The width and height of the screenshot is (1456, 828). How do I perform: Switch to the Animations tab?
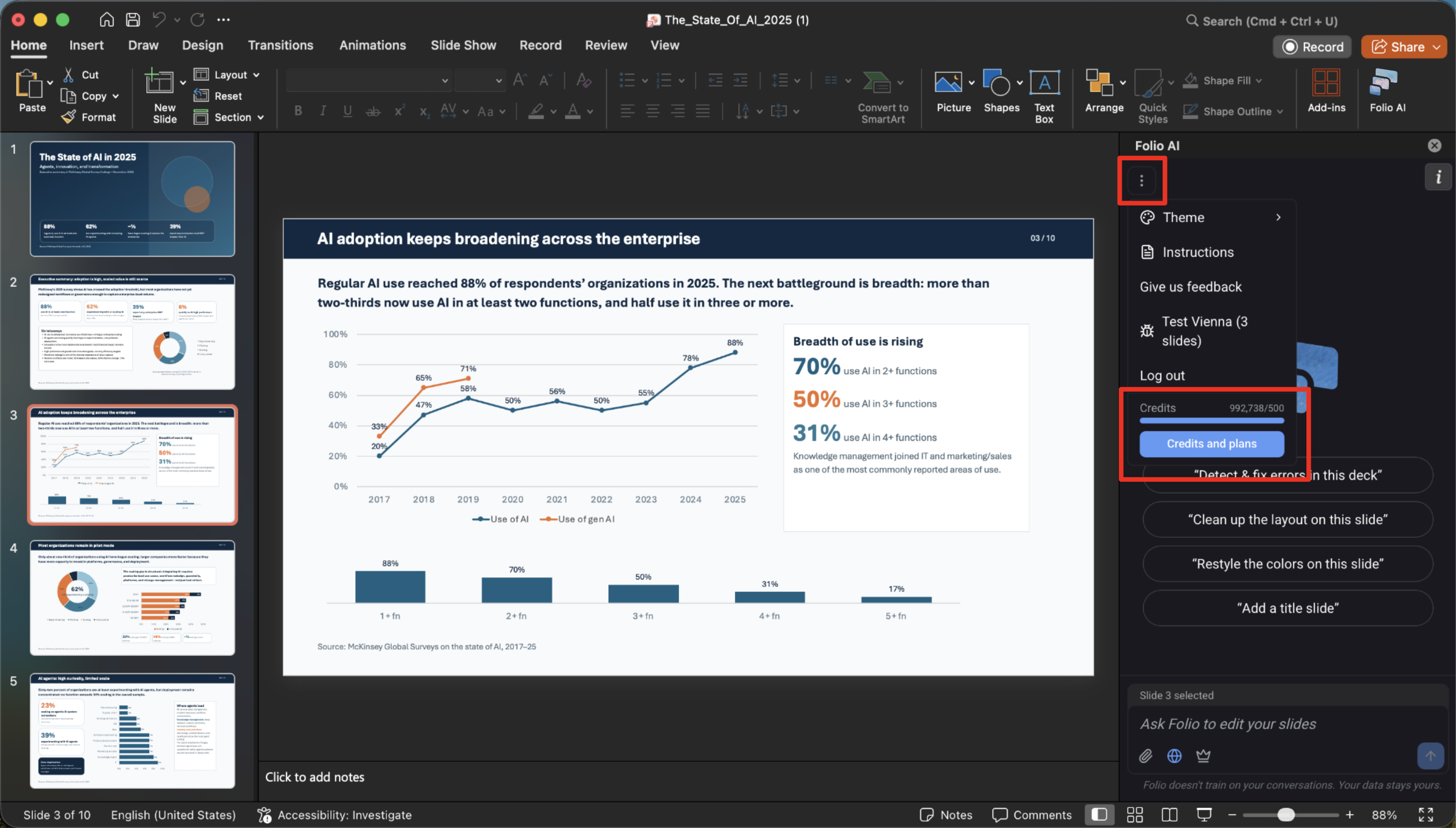(x=373, y=45)
